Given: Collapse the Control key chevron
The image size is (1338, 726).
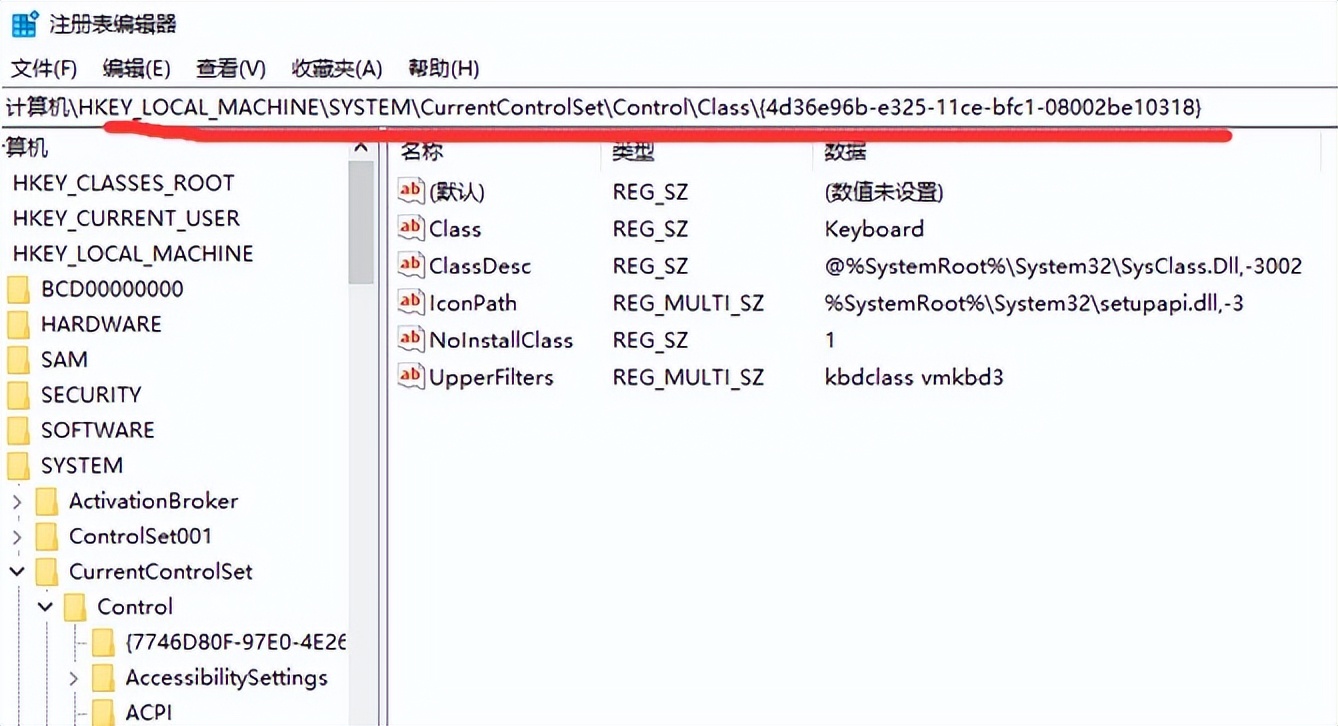Looking at the screenshot, I should (45, 606).
